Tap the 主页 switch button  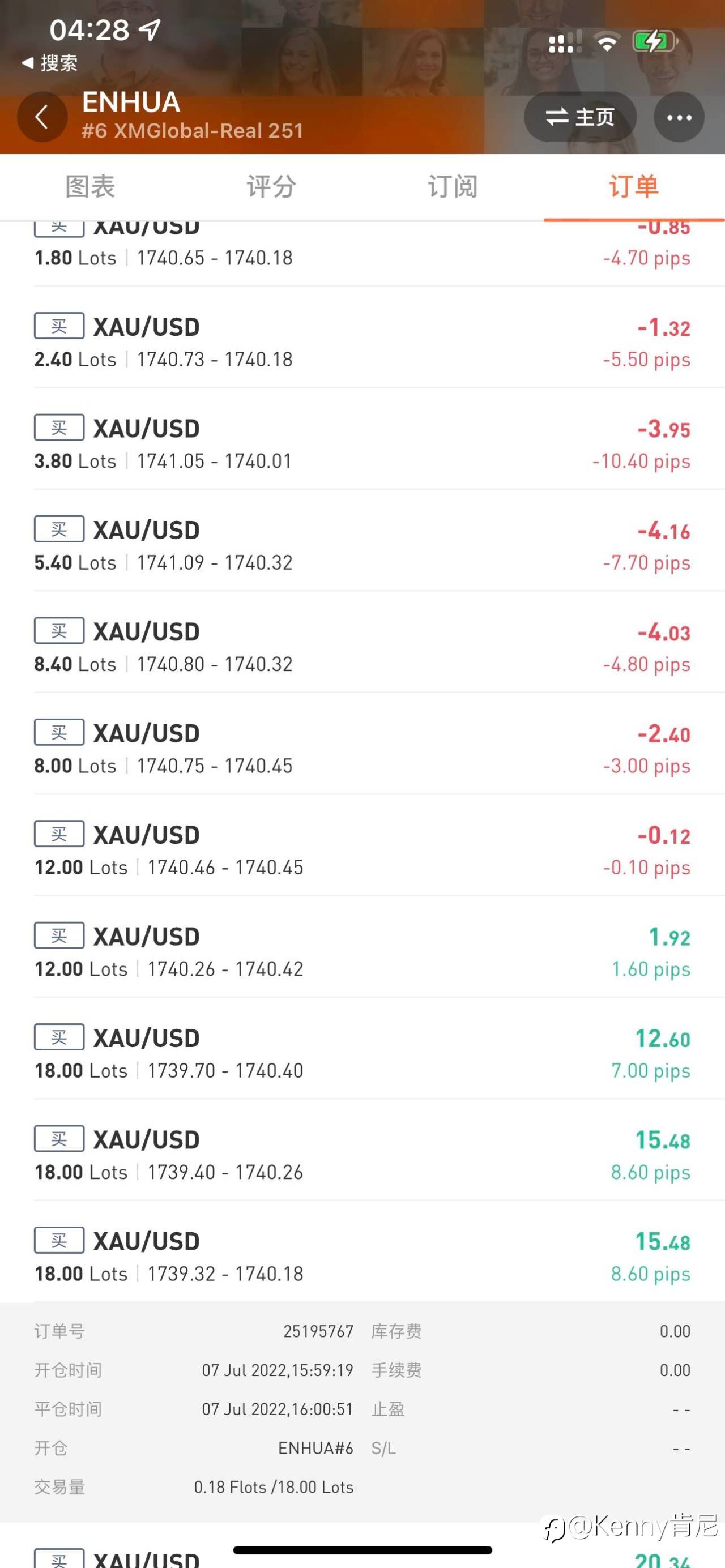click(580, 117)
